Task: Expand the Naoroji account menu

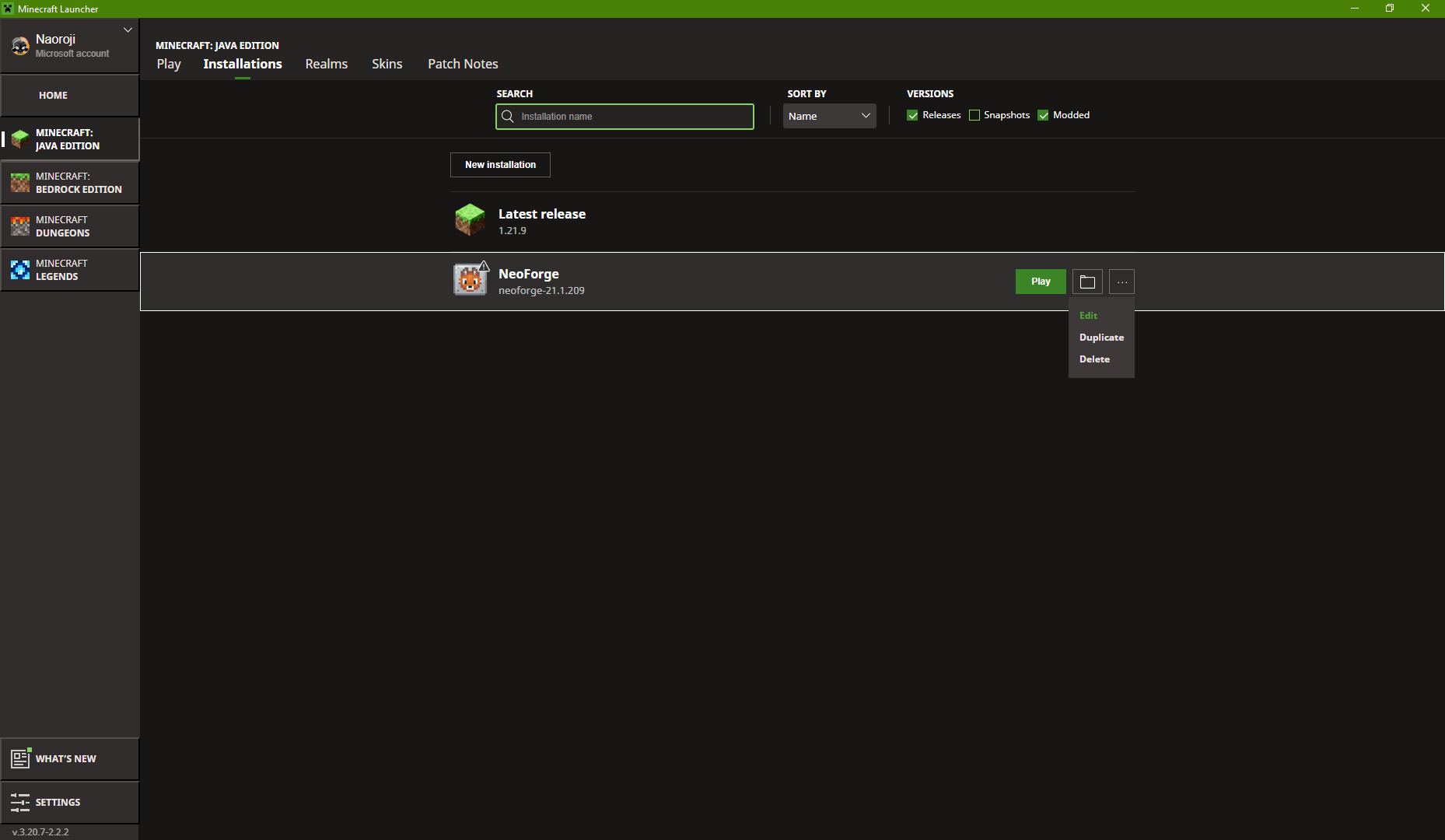Action: [128, 30]
